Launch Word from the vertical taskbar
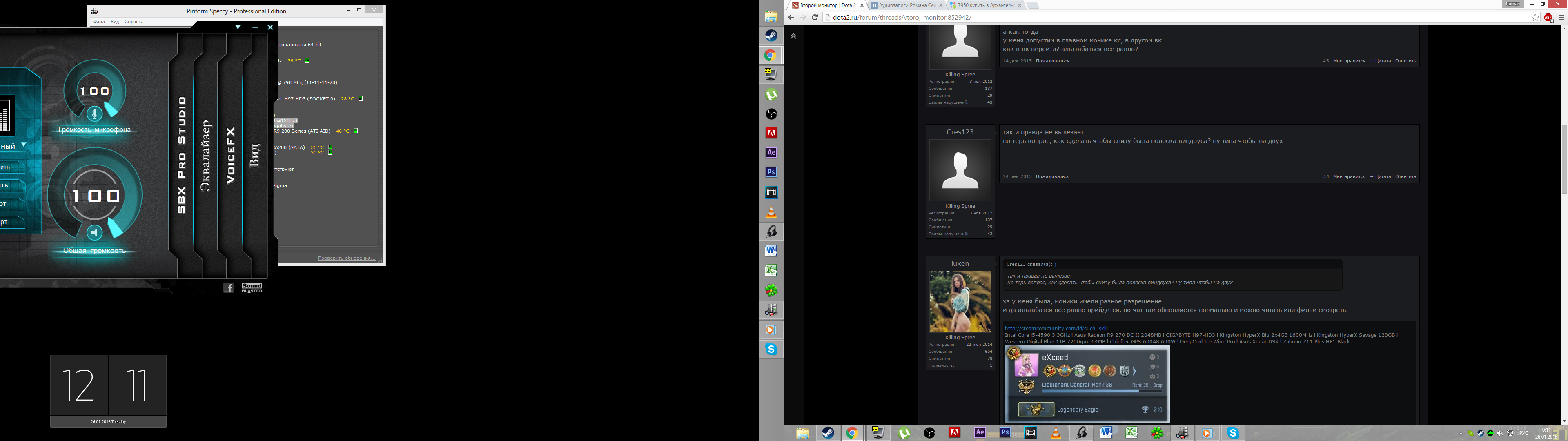 [x=771, y=251]
